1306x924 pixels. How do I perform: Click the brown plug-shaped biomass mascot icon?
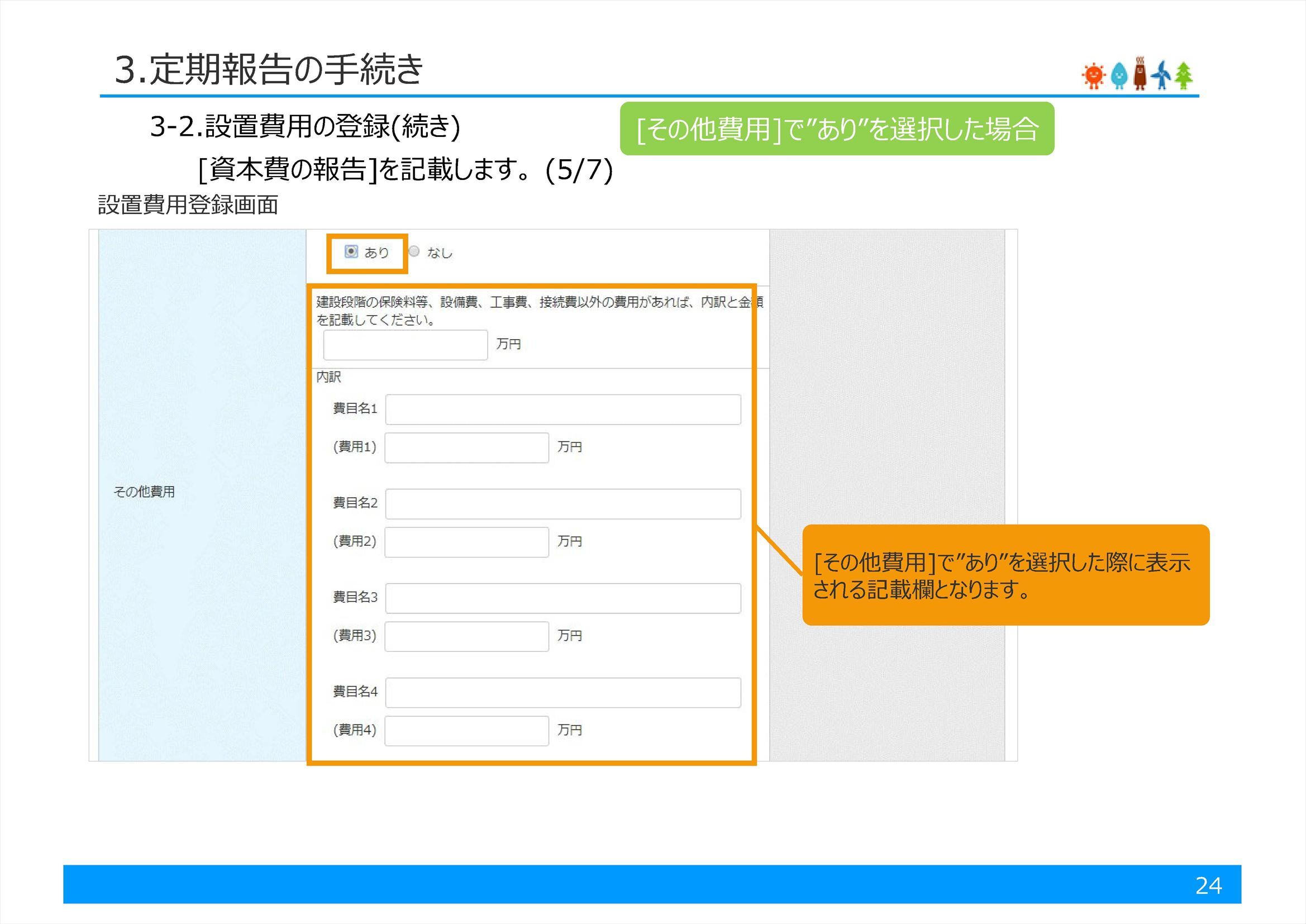[1140, 74]
